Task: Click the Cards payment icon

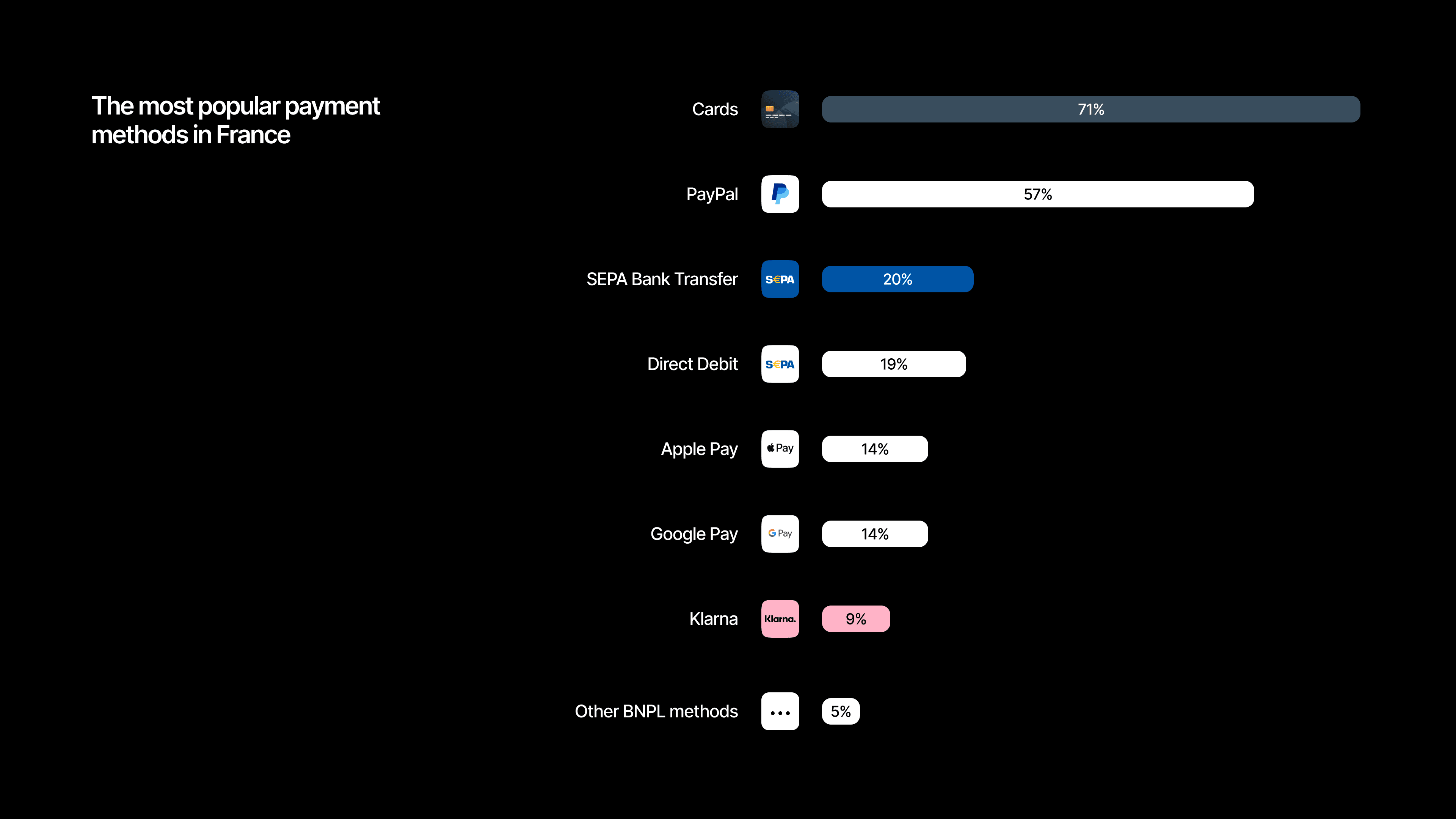Action: pos(780,109)
